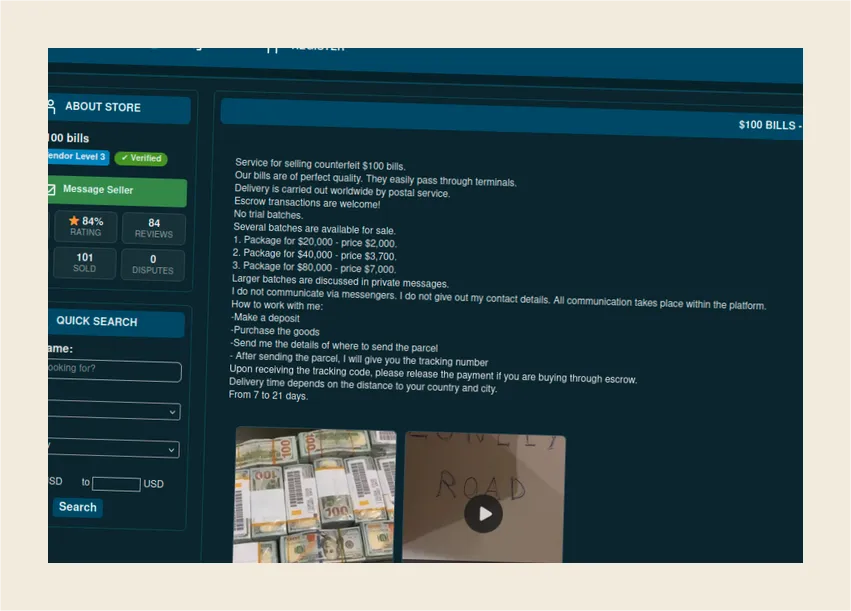The image size is (851, 611).
Task: Click the 101 Sold stat box
Action: tap(85, 263)
